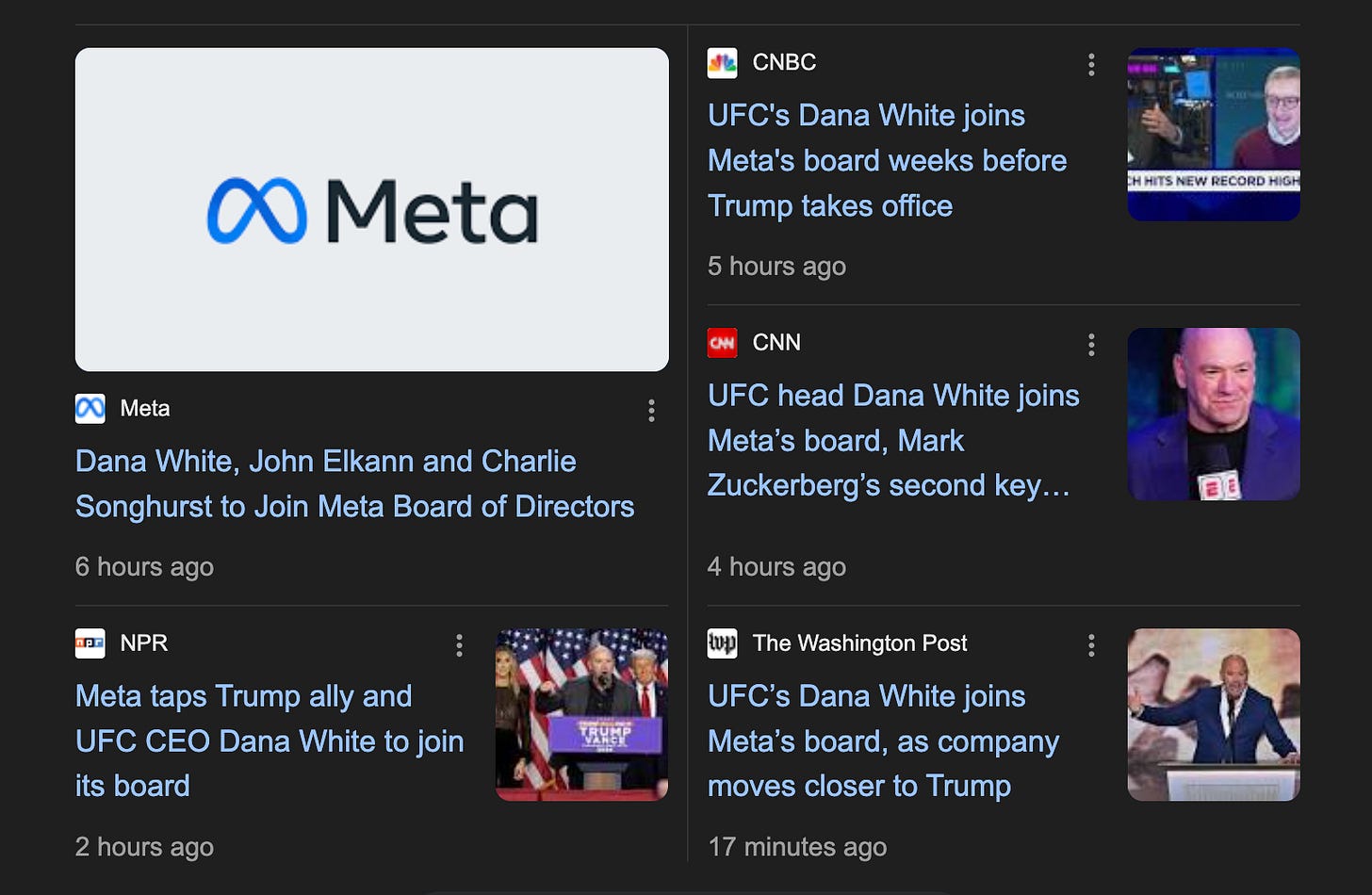This screenshot has height=895, width=1372.
Task: Click the Dana White microphone thumbnail image
Action: coord(1213,413)
